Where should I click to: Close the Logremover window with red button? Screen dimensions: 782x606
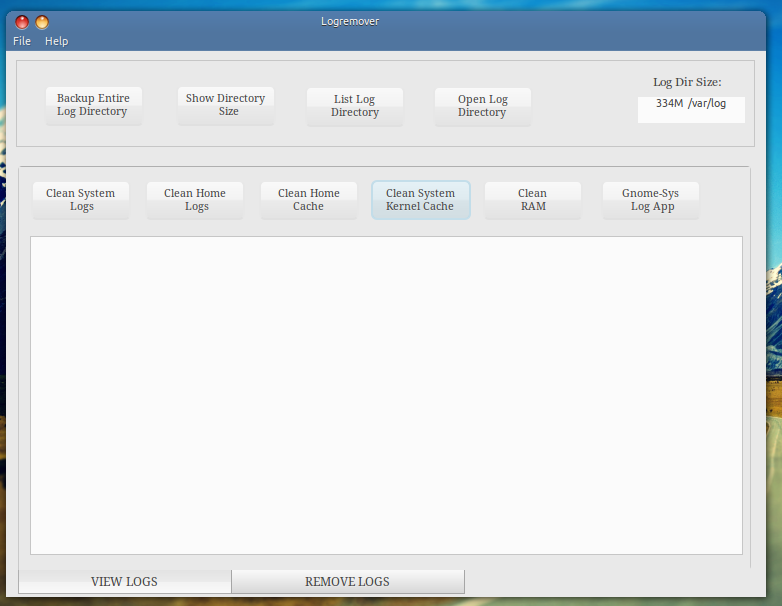click(x=22, y=22)
